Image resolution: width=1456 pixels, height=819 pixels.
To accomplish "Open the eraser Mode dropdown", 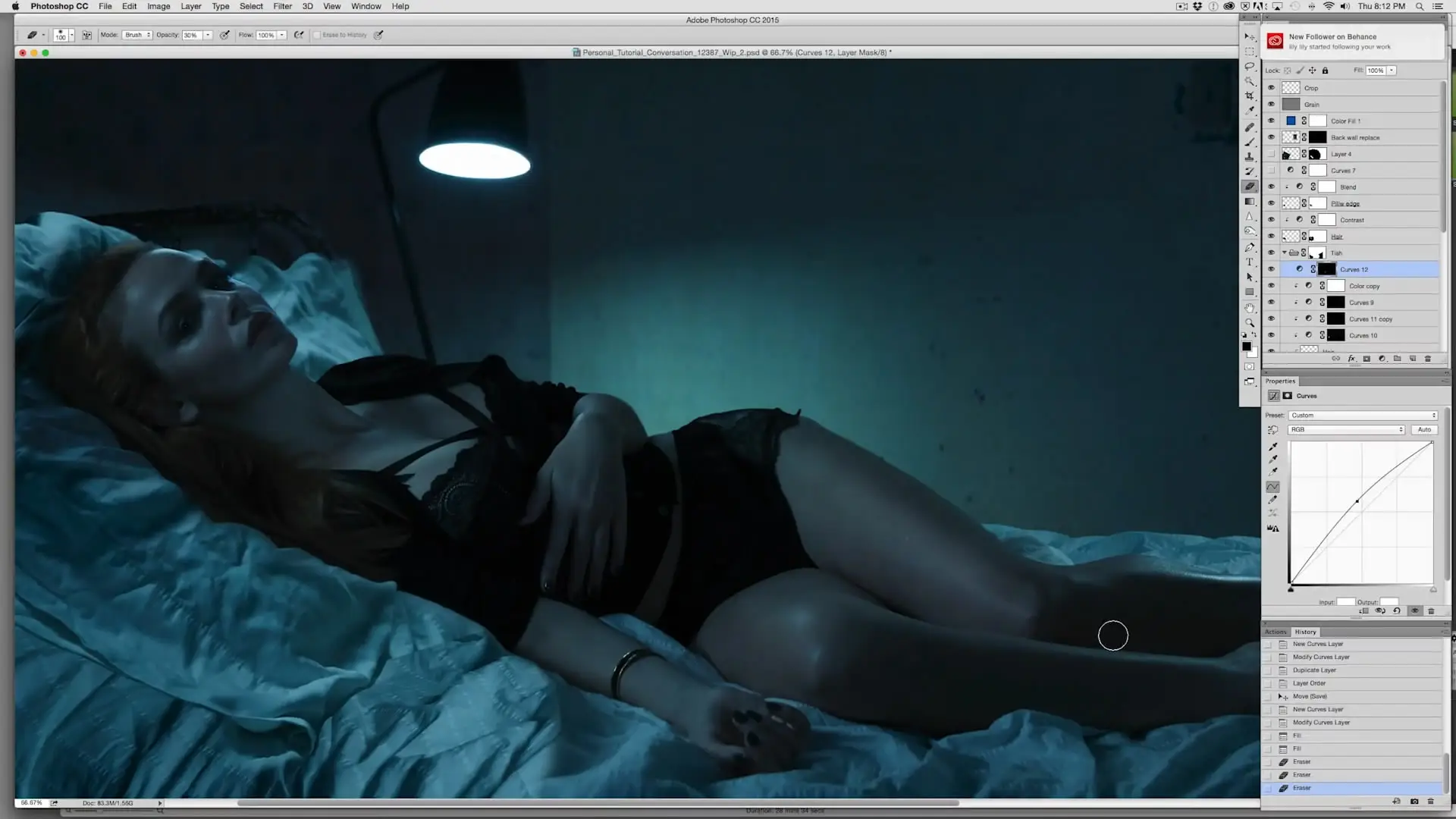I will coord(138,35).
